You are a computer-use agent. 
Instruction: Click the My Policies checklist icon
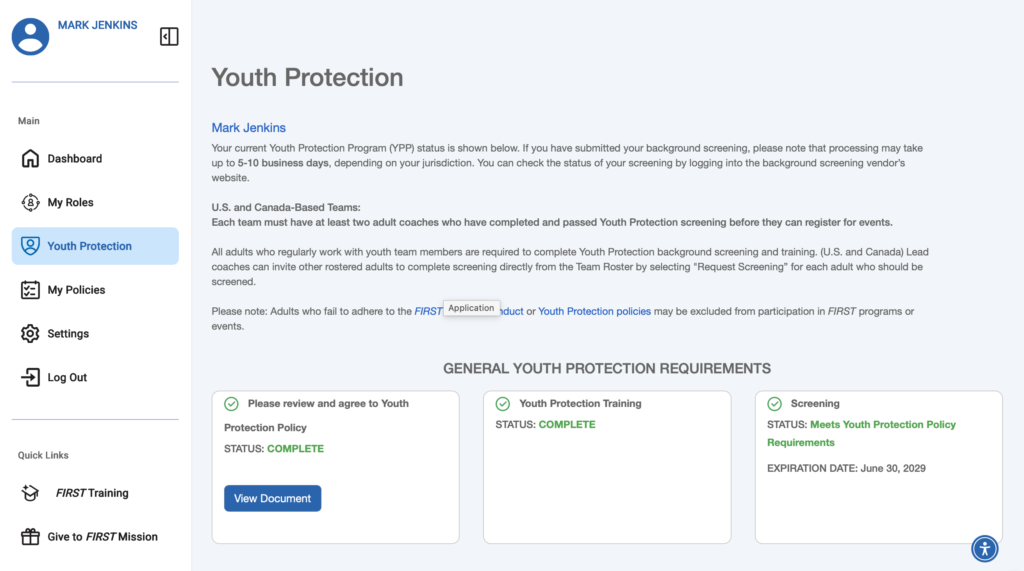click(30, 289)
